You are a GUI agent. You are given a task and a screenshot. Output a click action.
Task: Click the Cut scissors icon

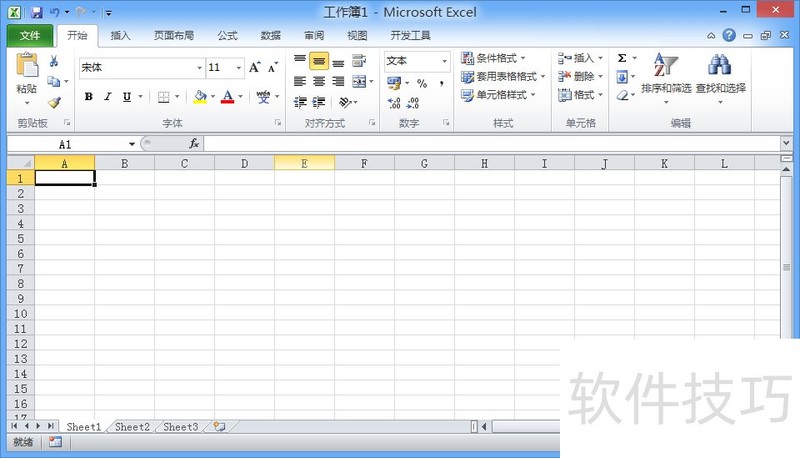54,61
